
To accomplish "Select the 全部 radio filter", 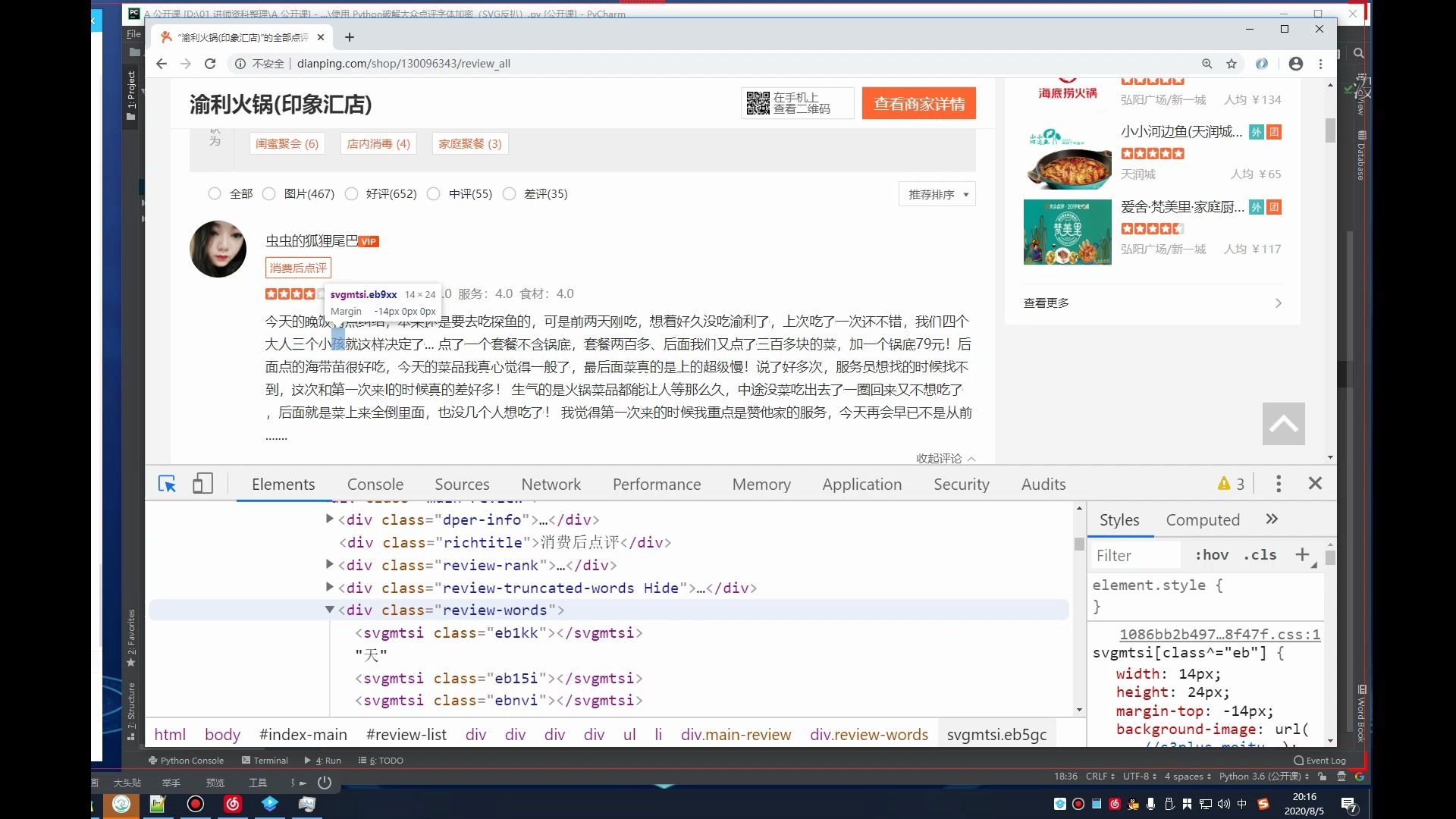I will (x=214, y=194).
